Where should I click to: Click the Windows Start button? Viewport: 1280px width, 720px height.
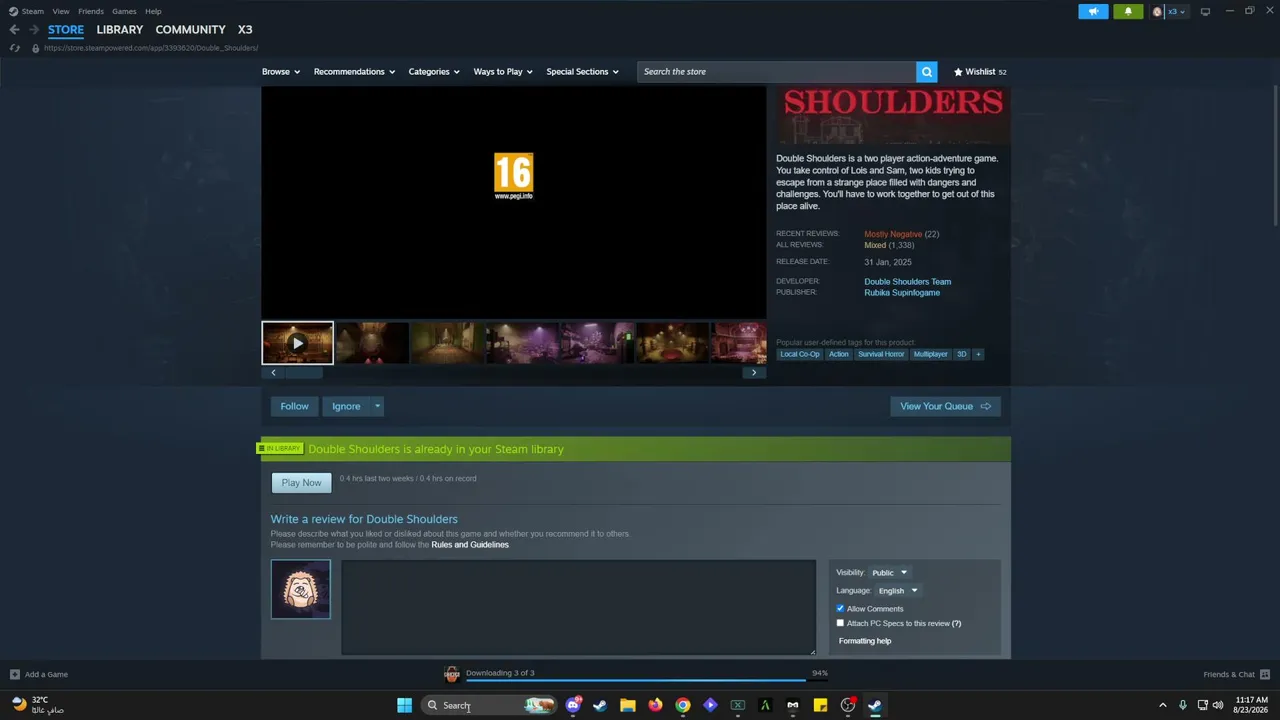[404, 705]
